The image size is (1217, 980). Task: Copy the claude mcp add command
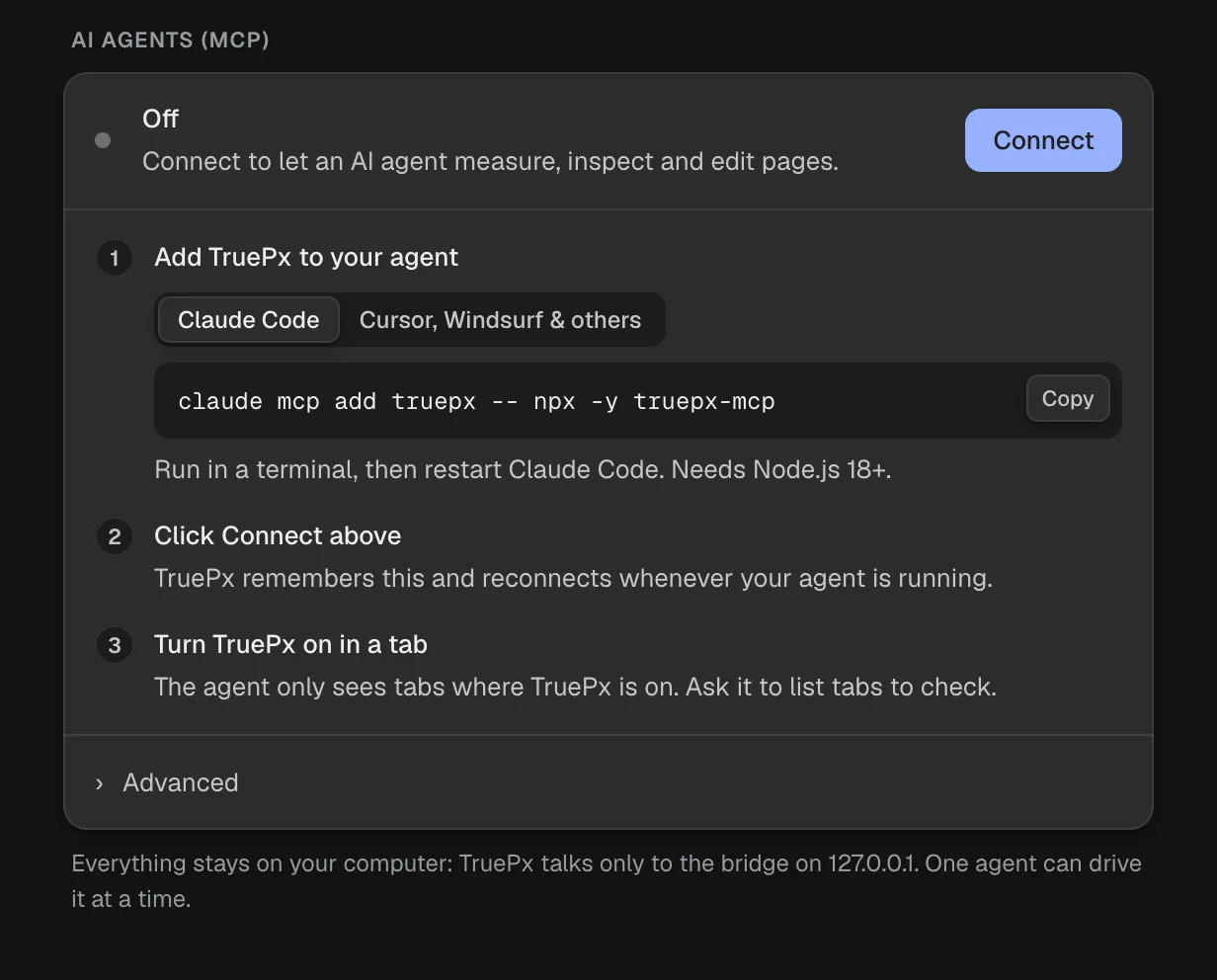1068,398
